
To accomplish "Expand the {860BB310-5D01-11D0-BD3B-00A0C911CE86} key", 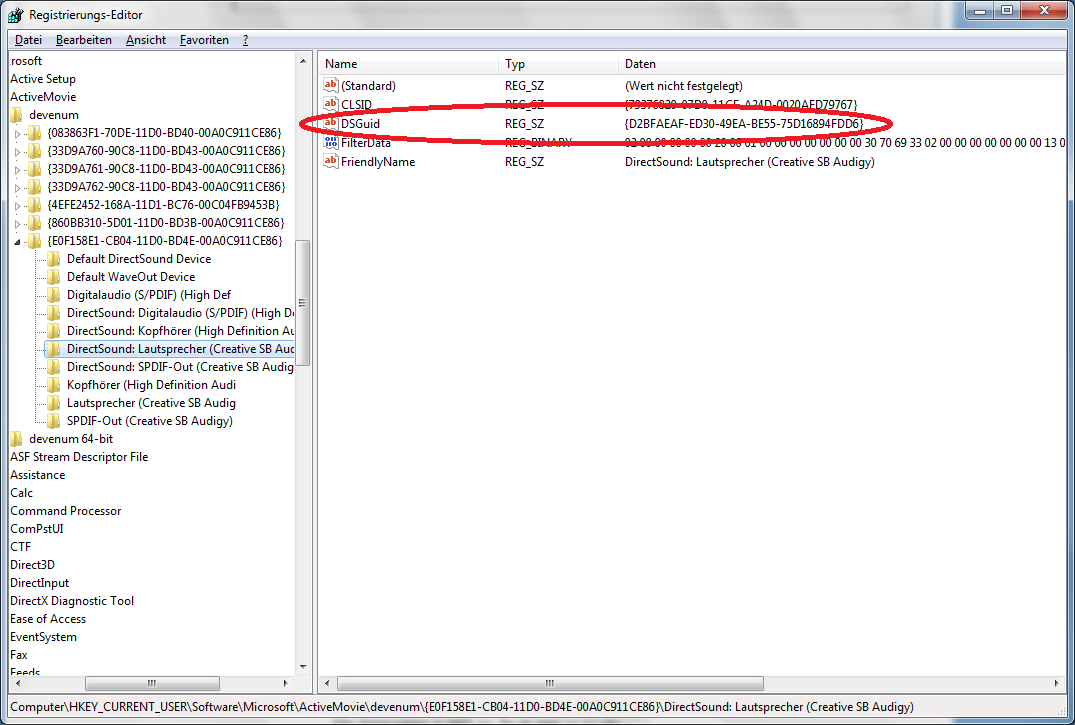I will click(x=18, y=224).
